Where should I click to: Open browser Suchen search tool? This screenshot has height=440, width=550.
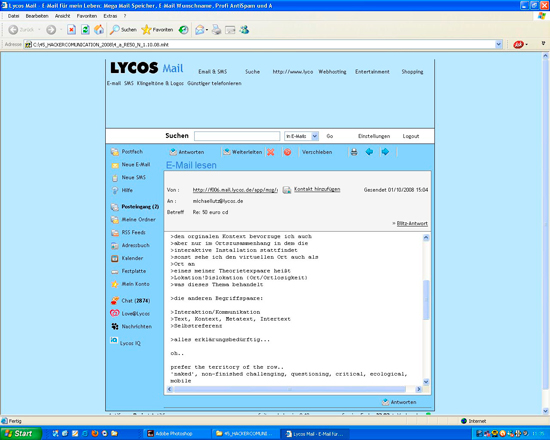pyautogui.click(x=123, y=30)
